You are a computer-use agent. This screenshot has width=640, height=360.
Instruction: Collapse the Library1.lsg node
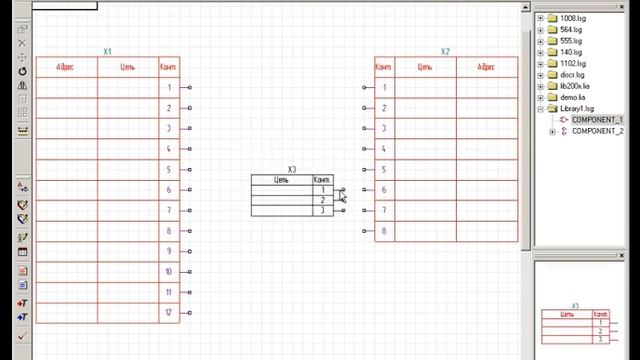click(x=540, y=109)
